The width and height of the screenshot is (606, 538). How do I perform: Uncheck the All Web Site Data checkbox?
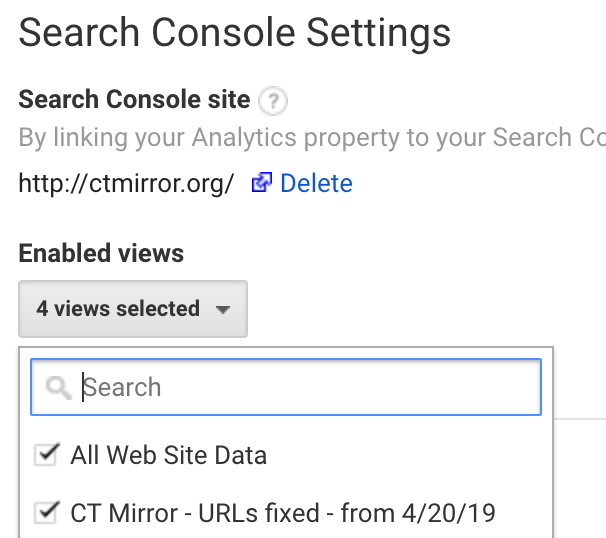(x=46, y=455)
